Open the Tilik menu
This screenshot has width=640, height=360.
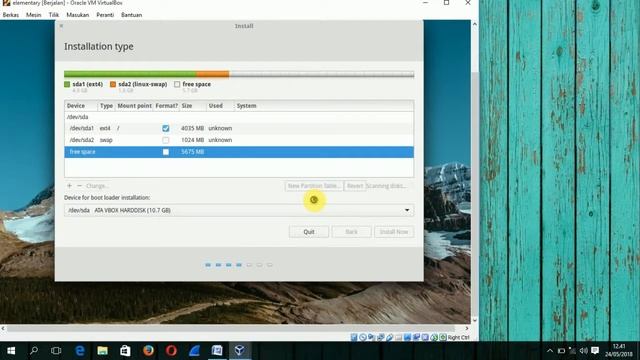click(x=54, y=15)
